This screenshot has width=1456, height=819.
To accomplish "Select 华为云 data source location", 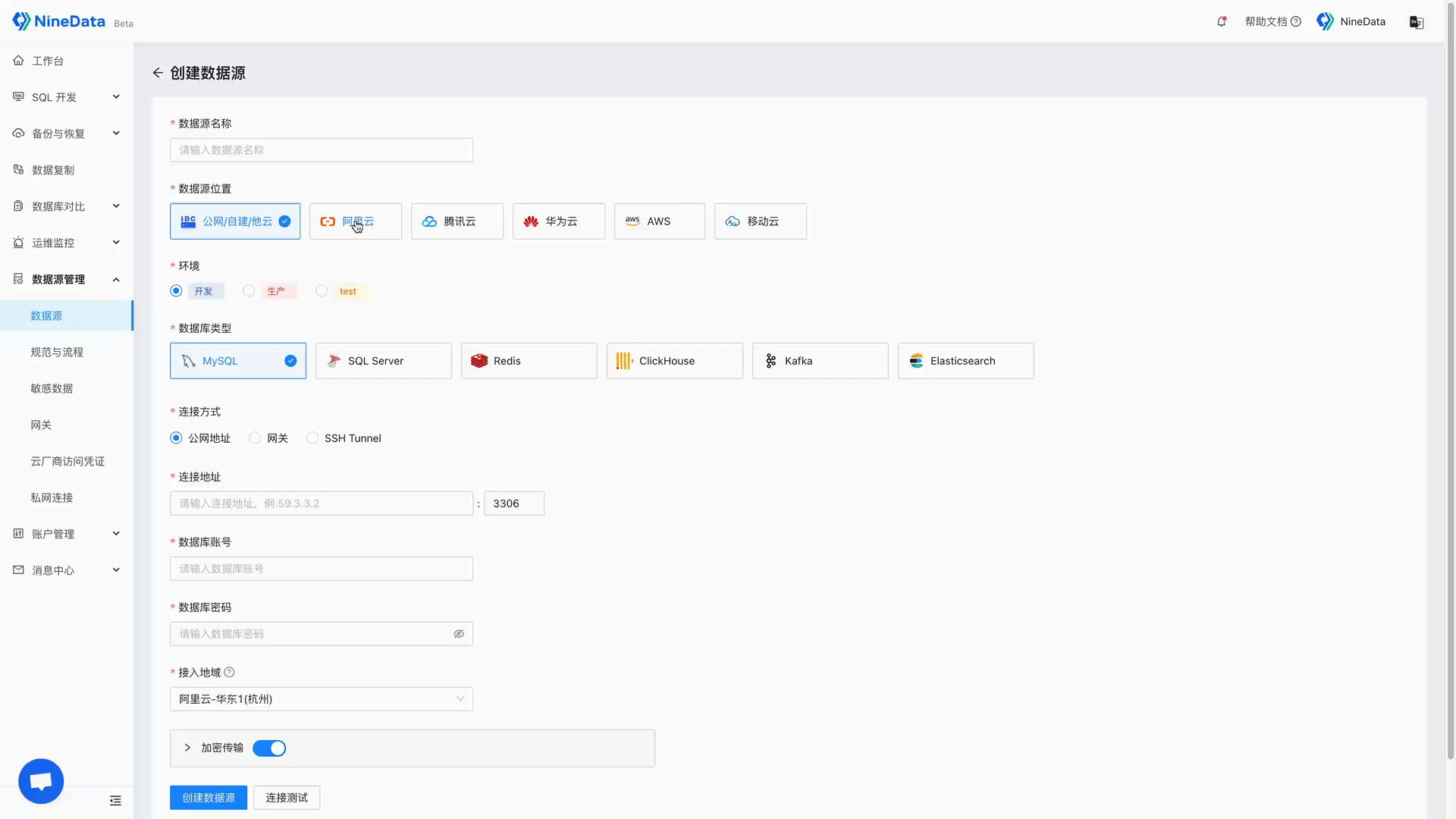I will 559,221.
